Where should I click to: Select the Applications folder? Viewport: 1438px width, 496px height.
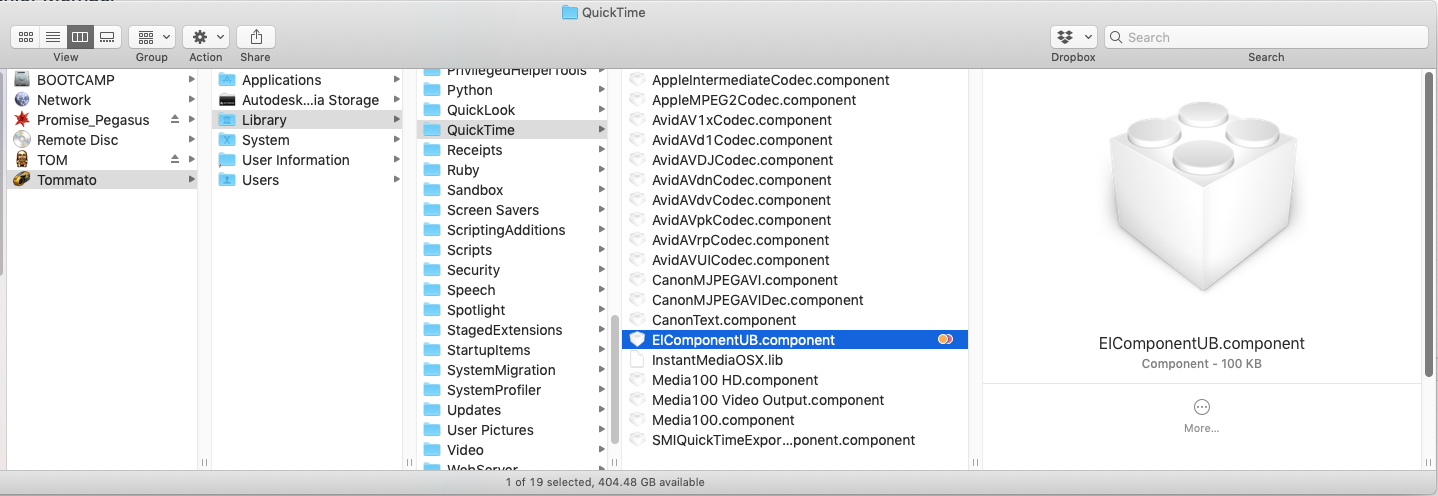click(x=281, y=80)
